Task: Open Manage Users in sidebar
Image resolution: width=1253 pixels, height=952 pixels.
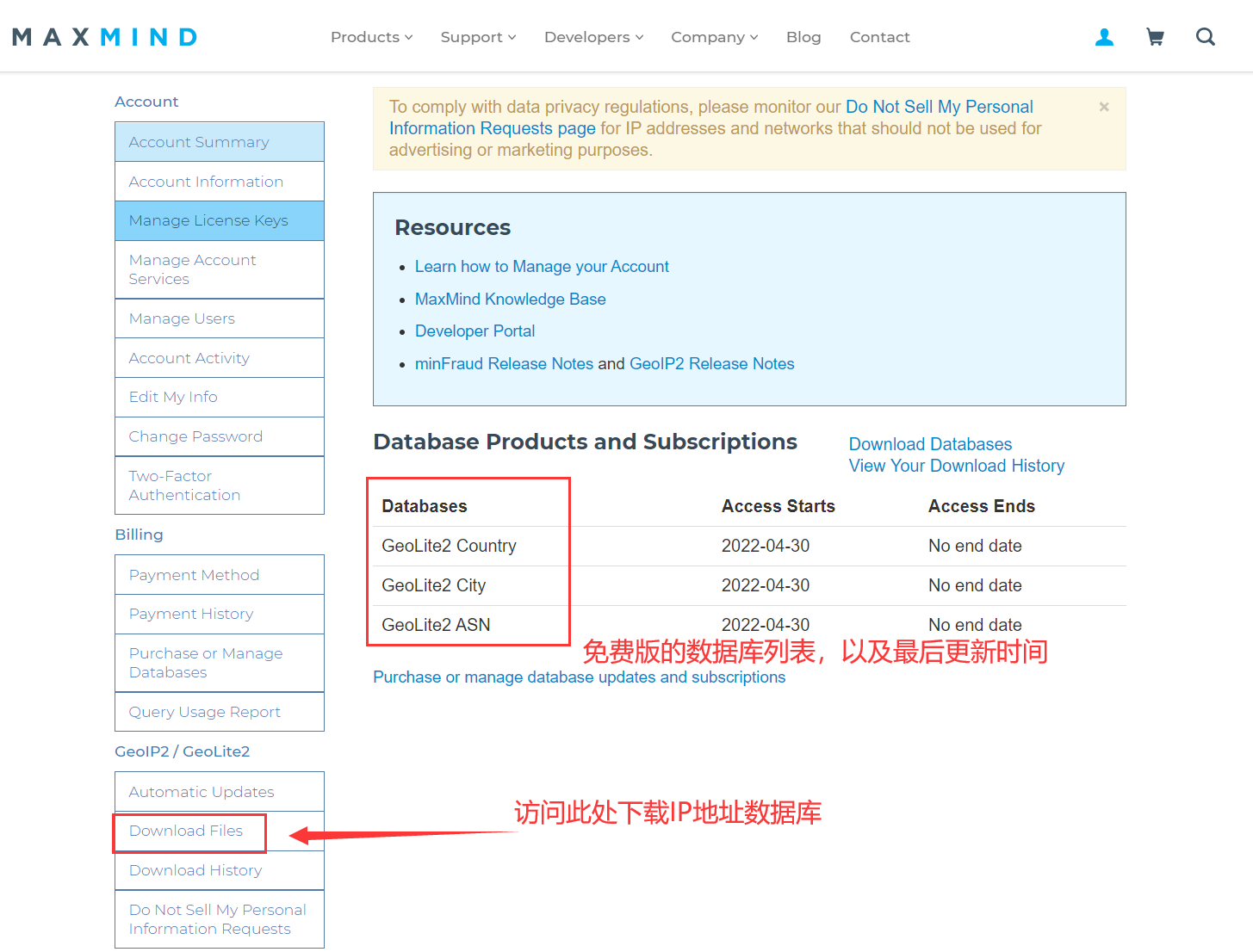Action: [220, 318]
